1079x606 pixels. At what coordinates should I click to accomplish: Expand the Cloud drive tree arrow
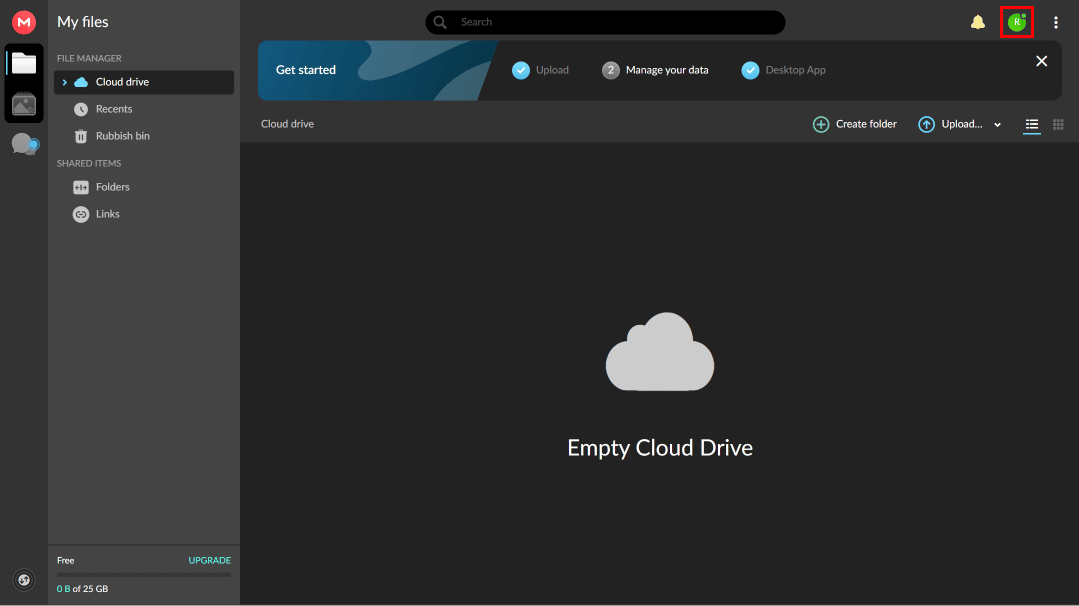click(65, 82)
